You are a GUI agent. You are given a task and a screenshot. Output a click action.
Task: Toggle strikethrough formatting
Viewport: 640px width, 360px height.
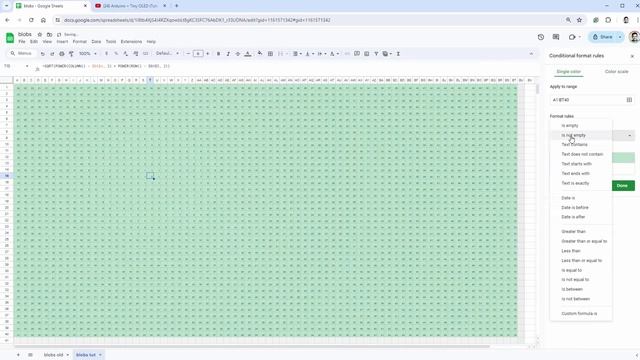coord(238,54)
